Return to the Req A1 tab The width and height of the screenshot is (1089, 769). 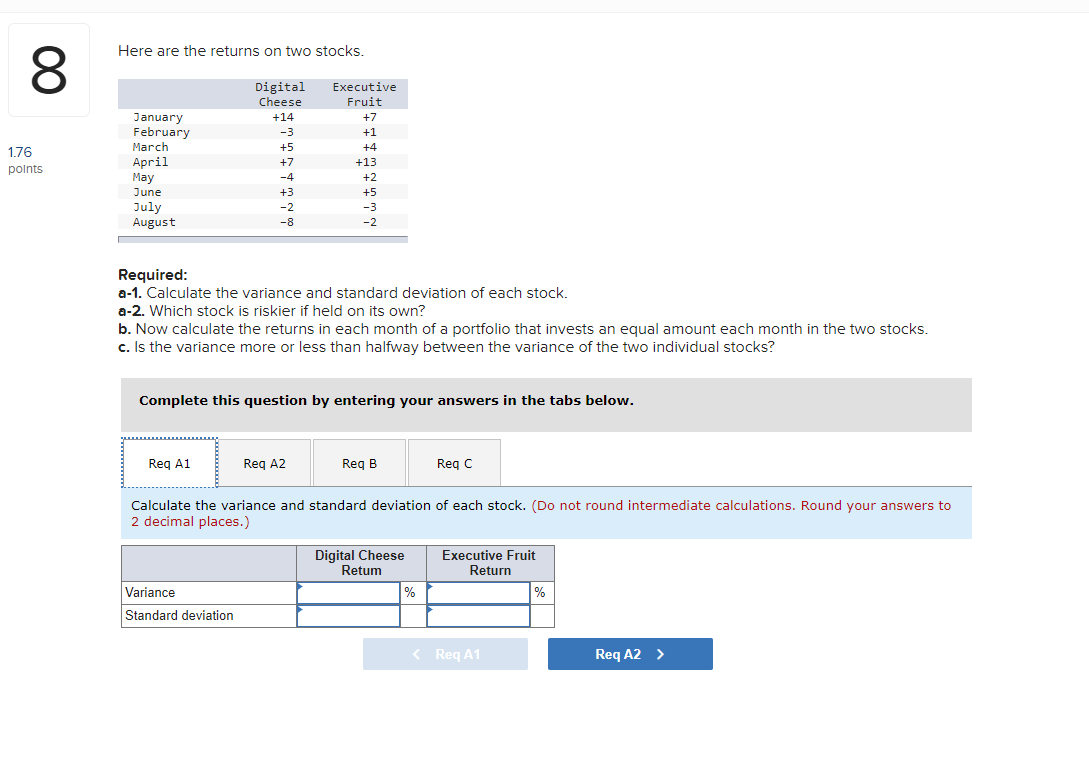(x=169, y=462)
